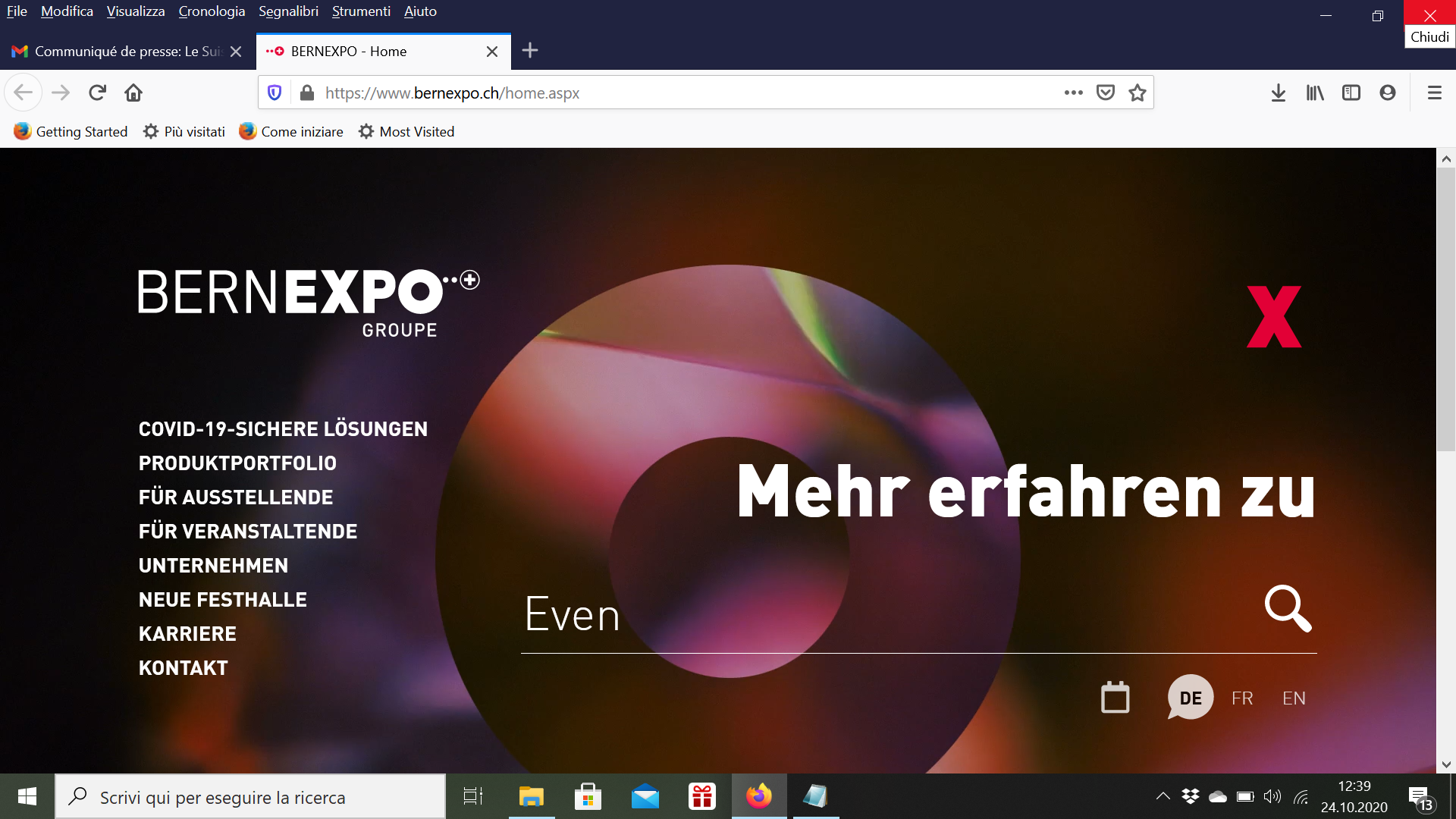The image size is (1456, 819).
Task: Open the event calendar icon
Action: pyautogui.click(x=1115, y=698)
